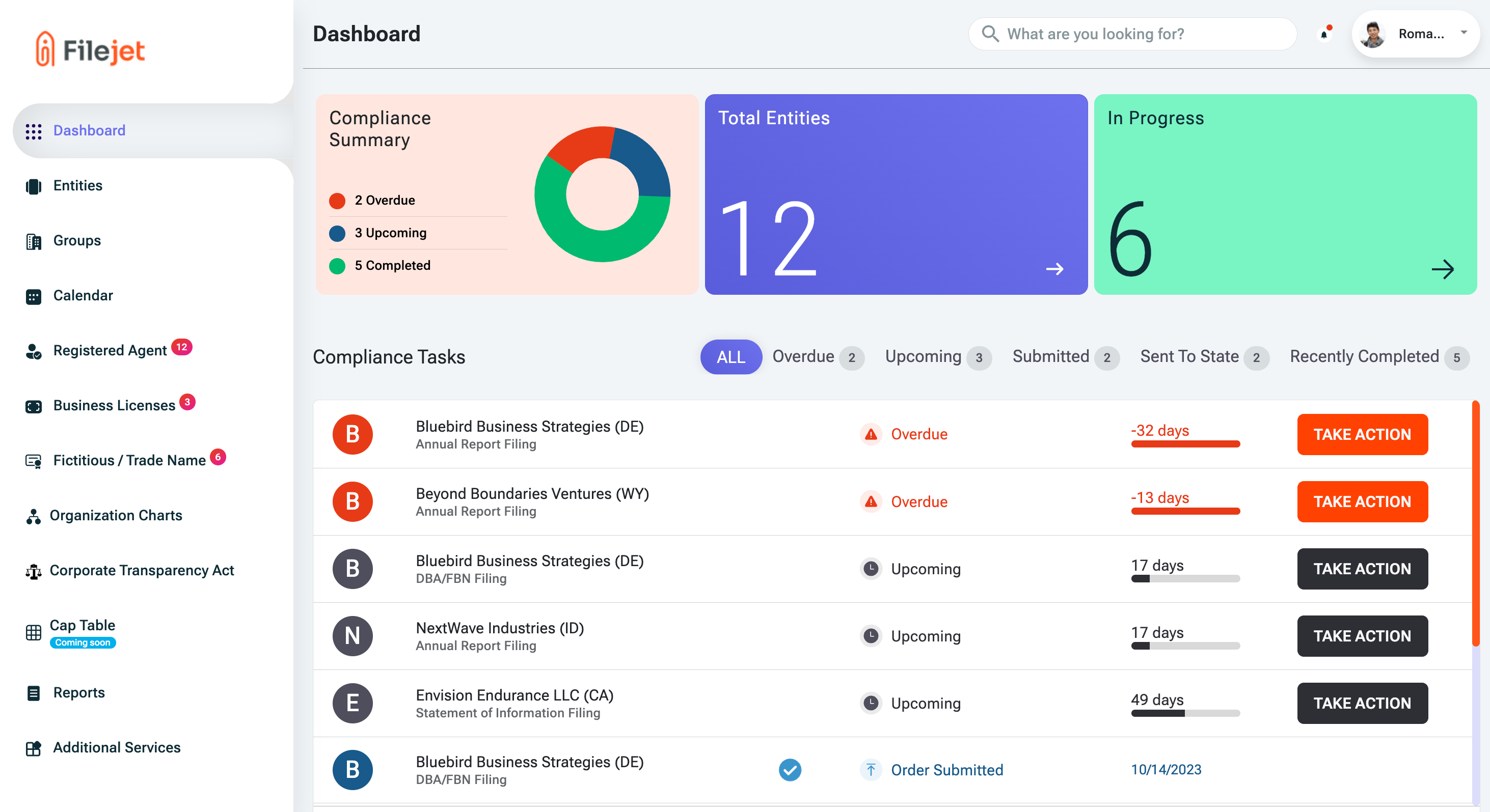Click the '5 Completed' legend text
The width and height of the screenshot is (1490, 812).
coord(392,265)
